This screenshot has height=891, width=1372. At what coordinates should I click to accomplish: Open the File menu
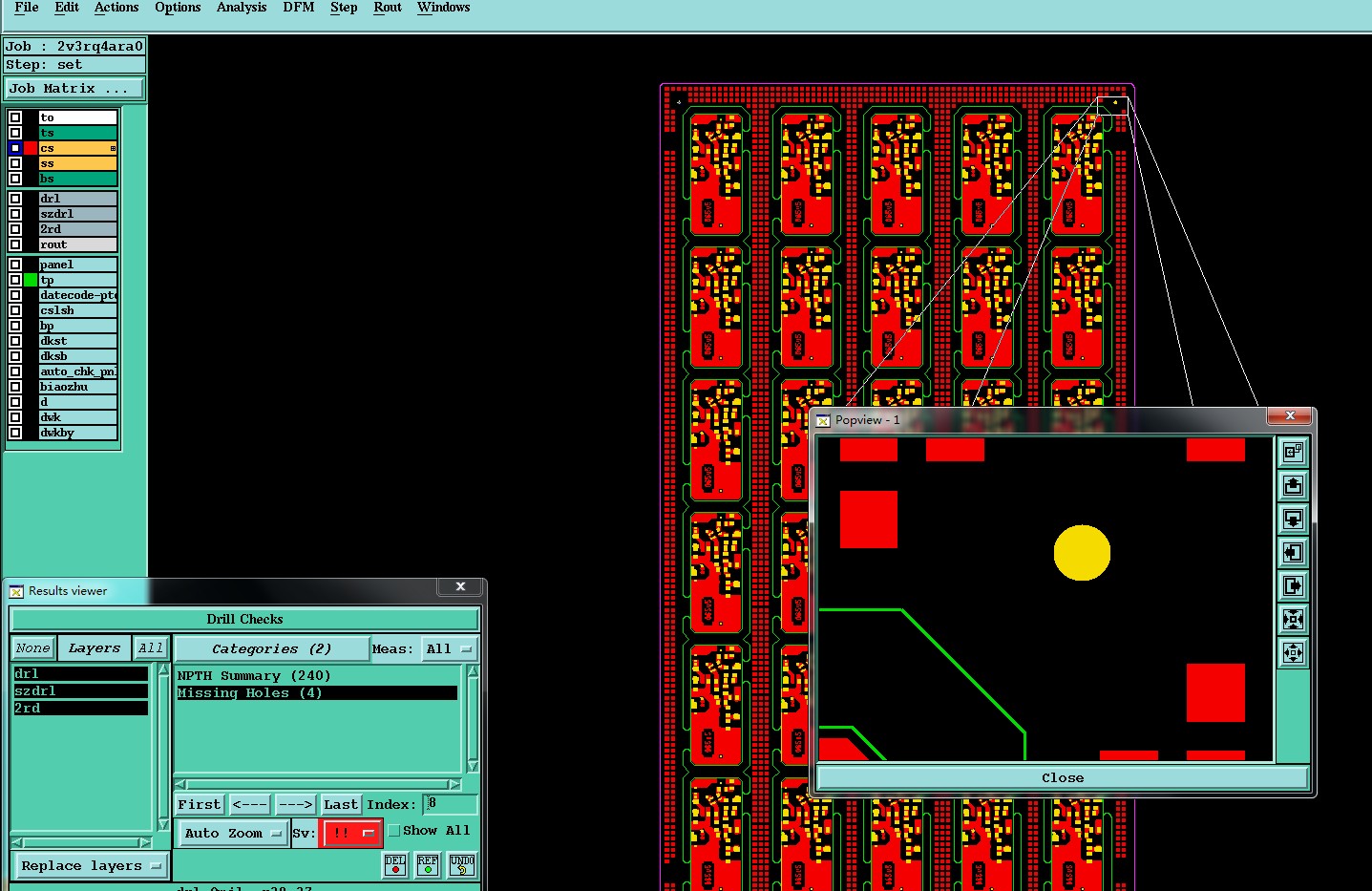[27, 8]
